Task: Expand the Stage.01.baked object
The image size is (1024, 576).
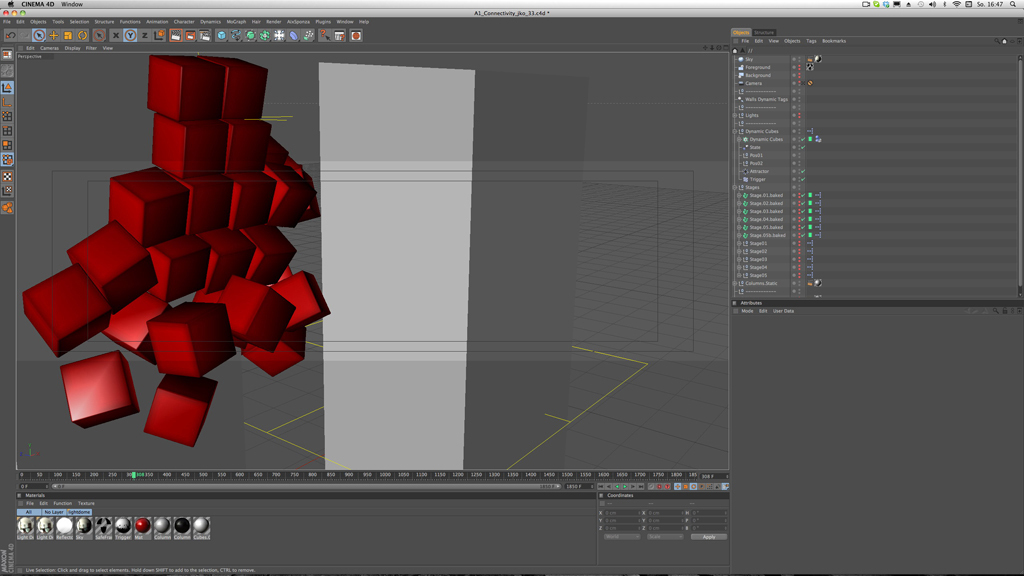Action: pyautogui.click(x=739, y=196)
